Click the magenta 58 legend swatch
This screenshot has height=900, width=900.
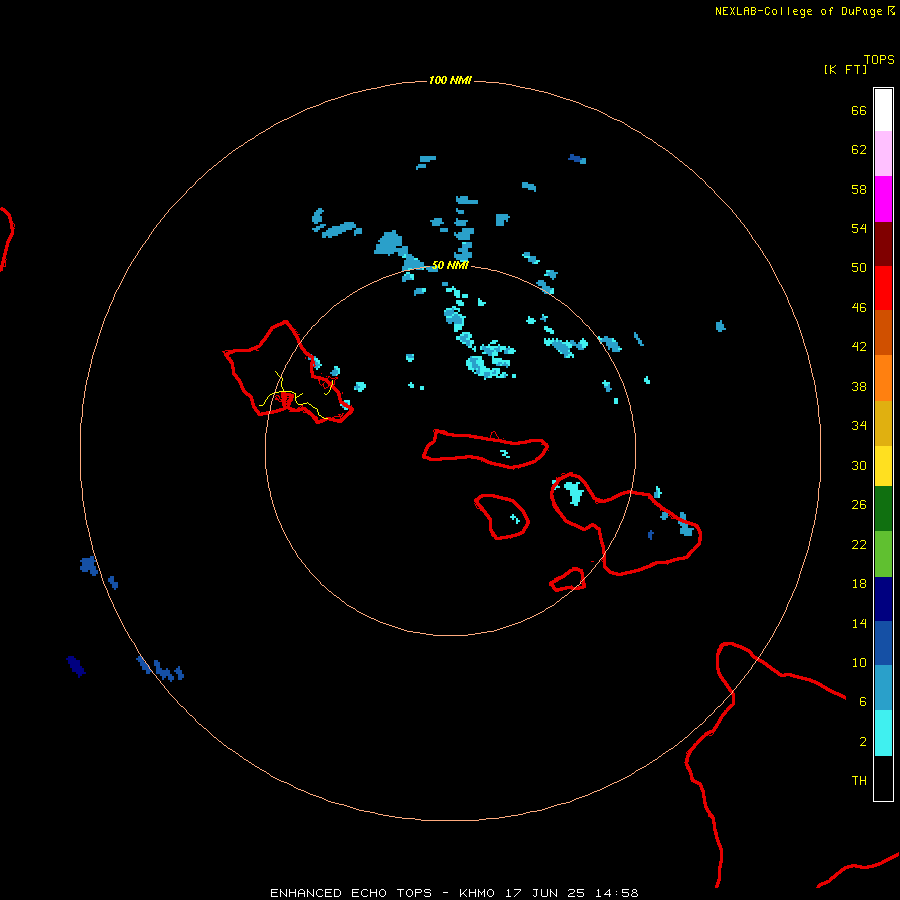coord(883,199)
